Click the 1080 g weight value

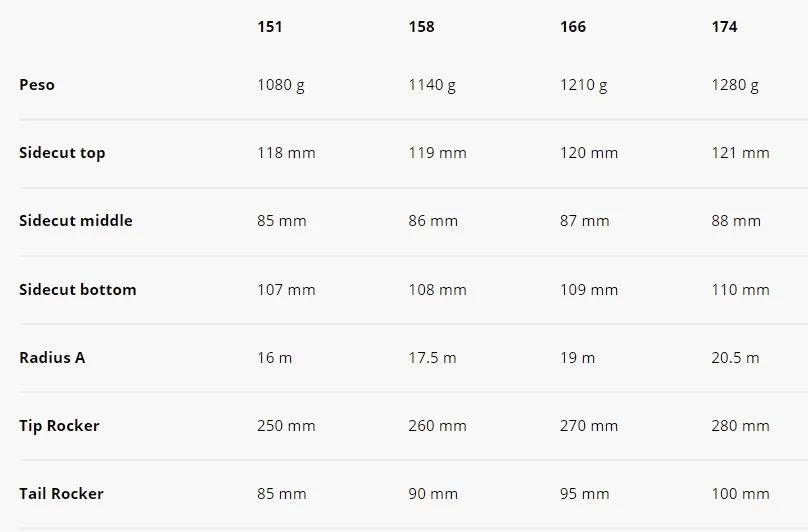pos(281,85)
